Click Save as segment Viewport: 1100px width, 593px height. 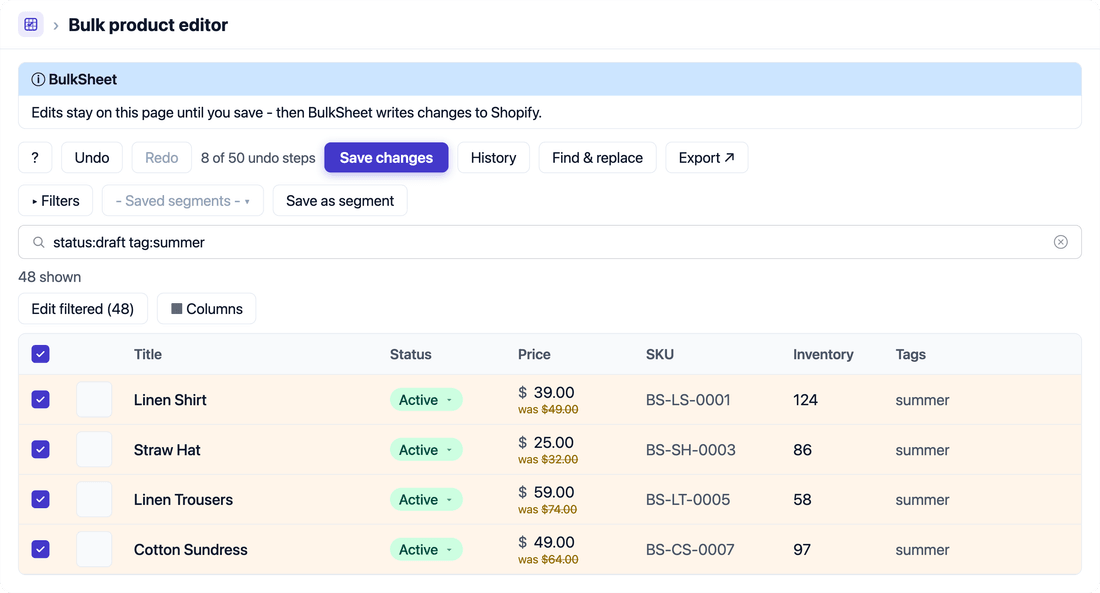pyautogui.click(x=340, y=201)
